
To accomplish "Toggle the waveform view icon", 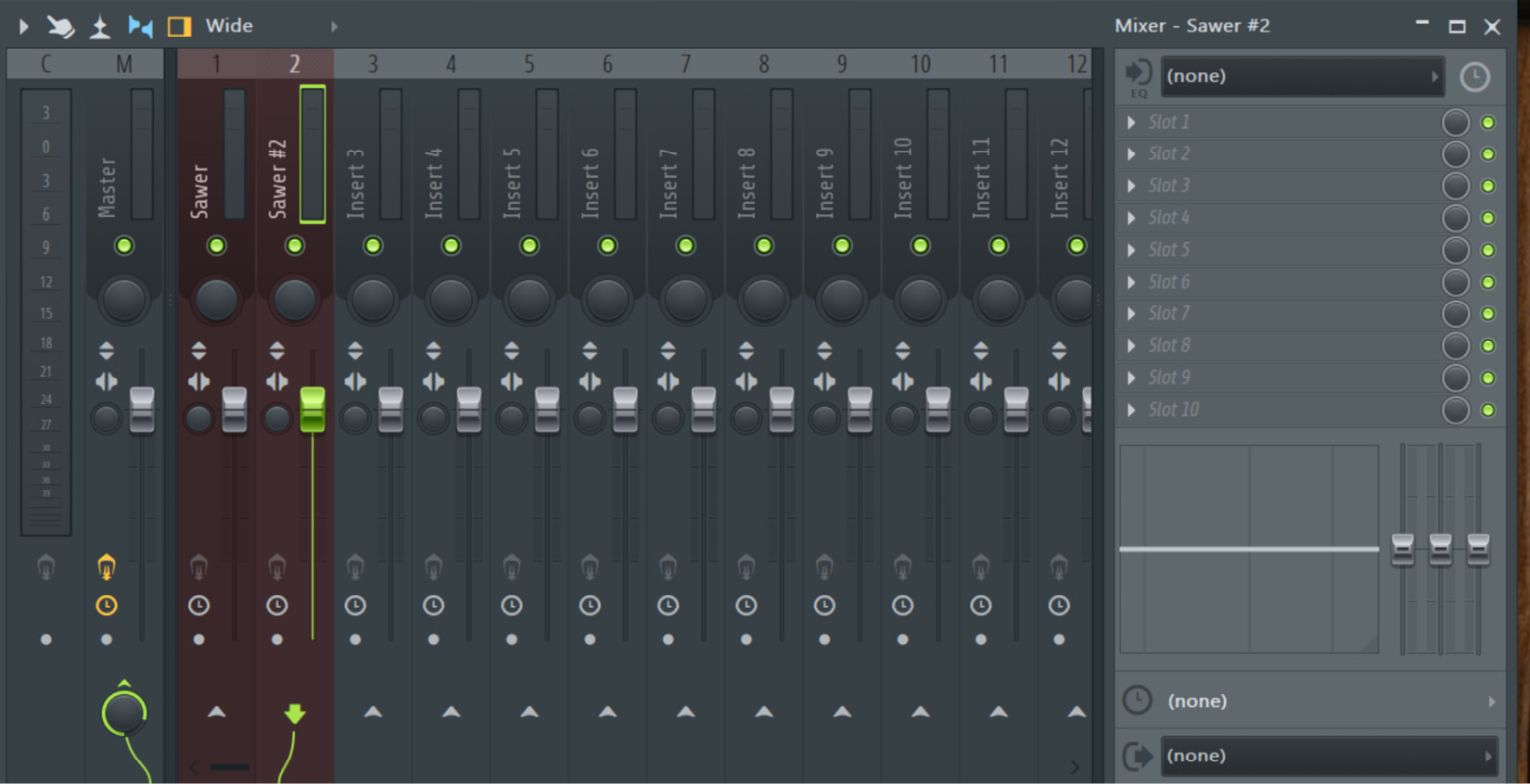I will [140, 26].
